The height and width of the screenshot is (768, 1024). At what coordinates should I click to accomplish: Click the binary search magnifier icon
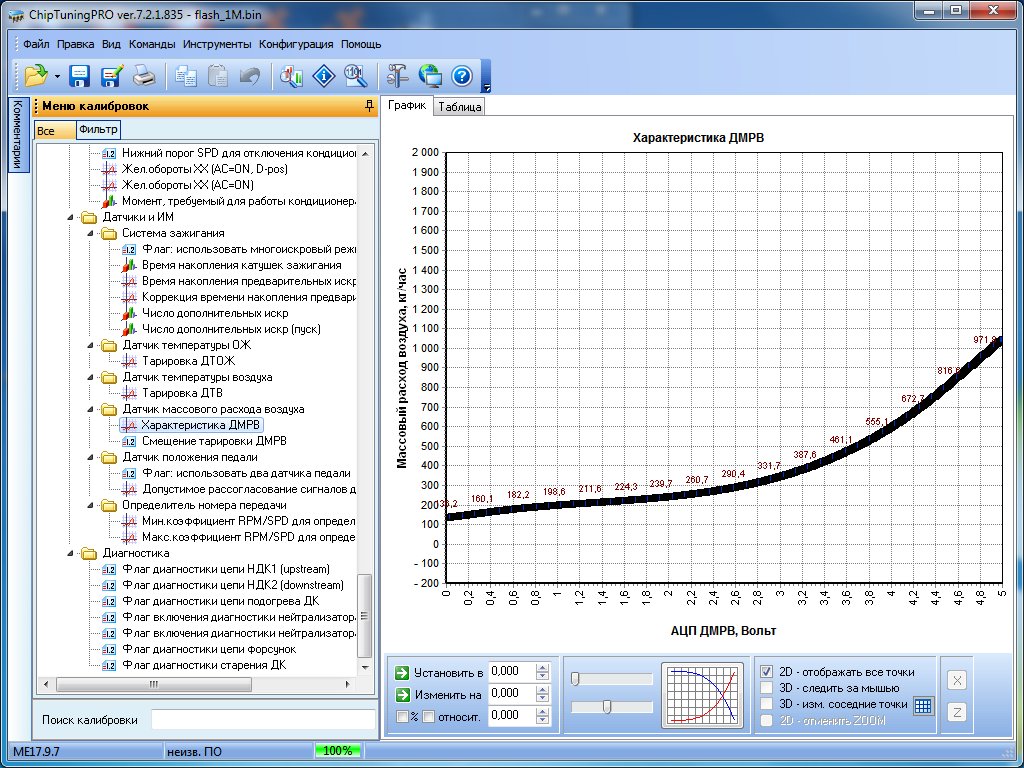click(x=355, y=75)
